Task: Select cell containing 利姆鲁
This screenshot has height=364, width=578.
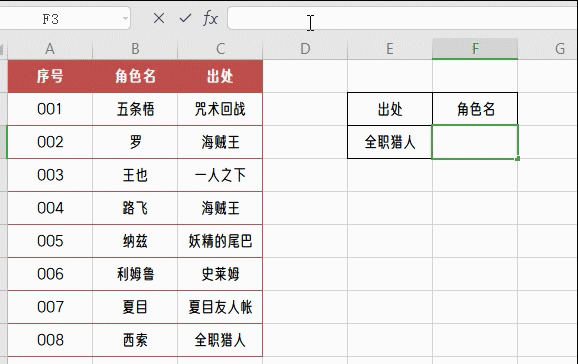Action: [x=135, y=274]
